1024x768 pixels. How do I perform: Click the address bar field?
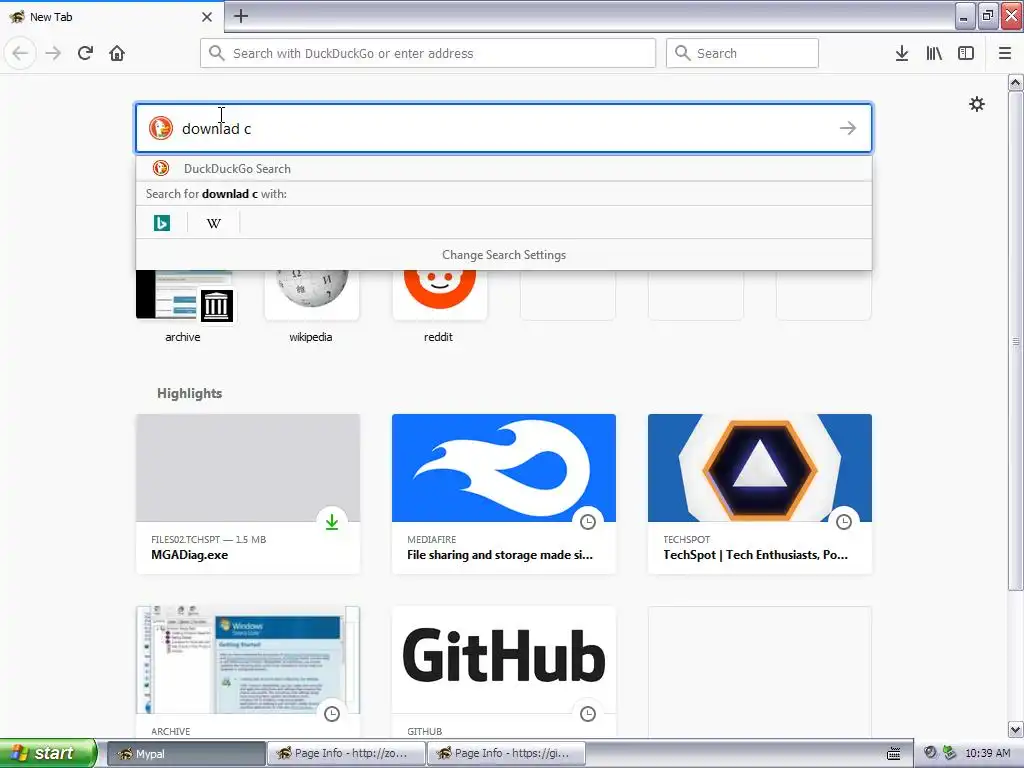click(428, 53)
